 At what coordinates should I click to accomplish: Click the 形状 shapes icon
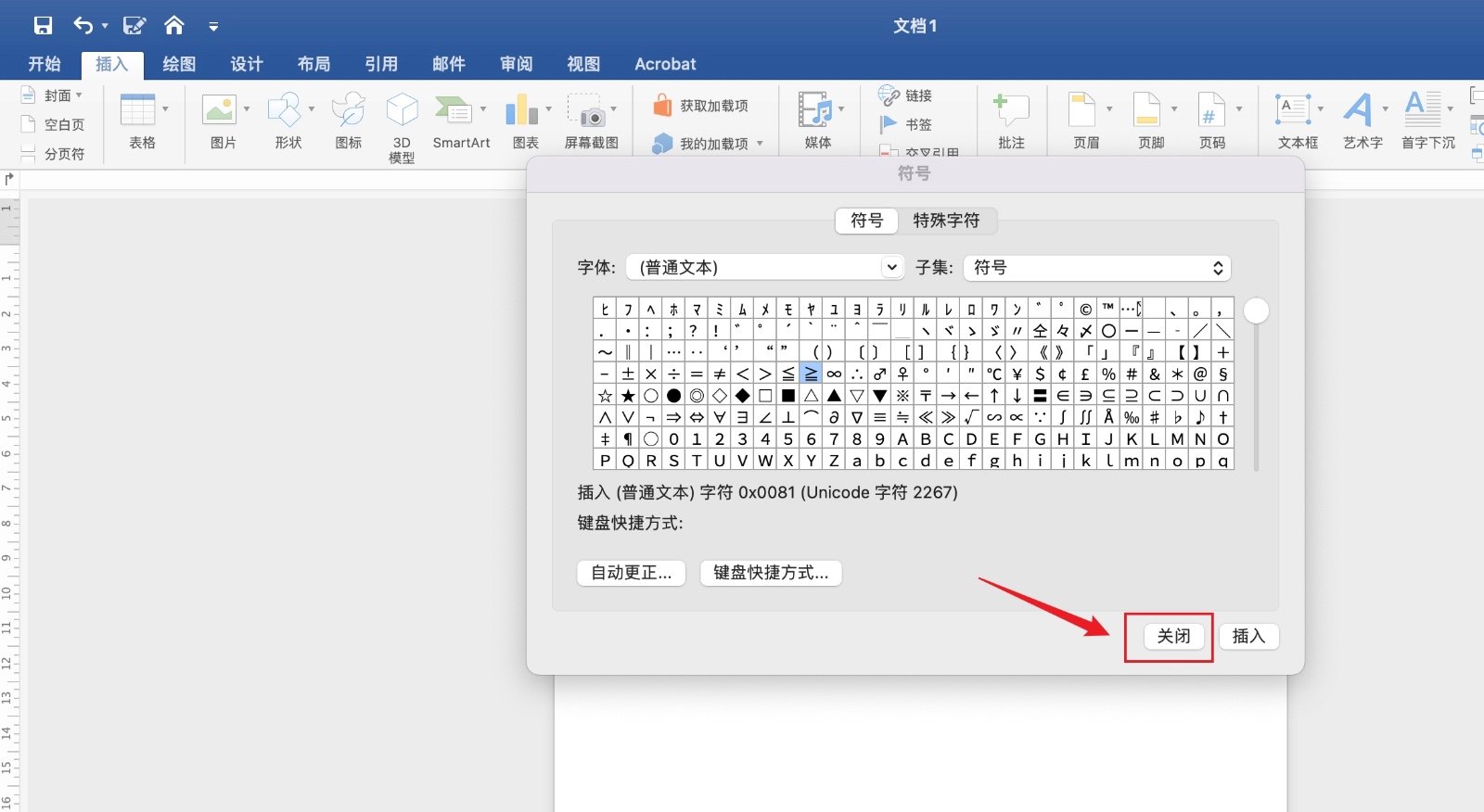[x=285, y=109]
